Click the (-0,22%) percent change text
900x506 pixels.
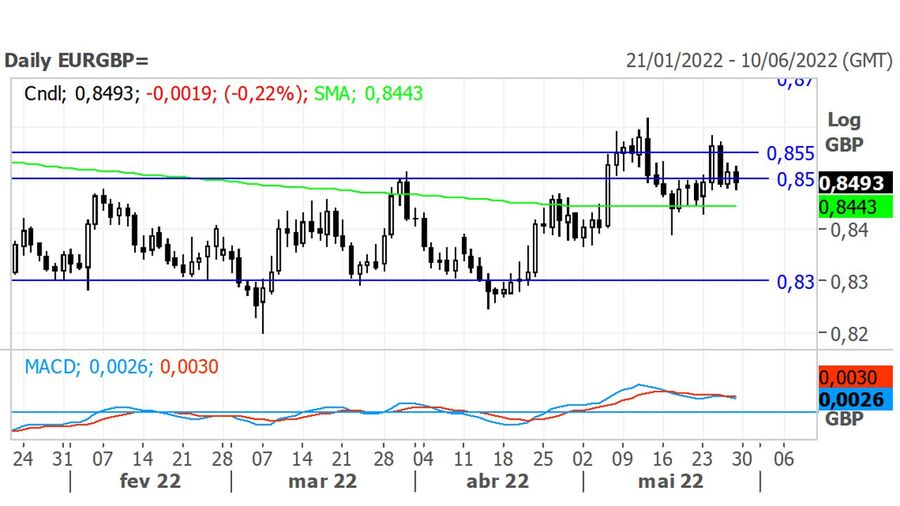click(x=266, y=93)
